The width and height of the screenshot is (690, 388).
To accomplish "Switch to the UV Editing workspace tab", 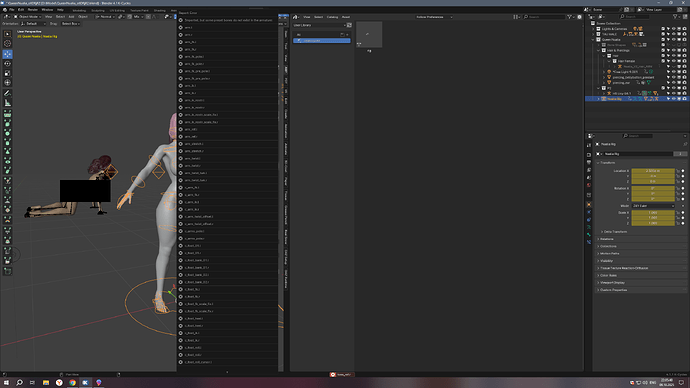I will (x=117, y=10).
